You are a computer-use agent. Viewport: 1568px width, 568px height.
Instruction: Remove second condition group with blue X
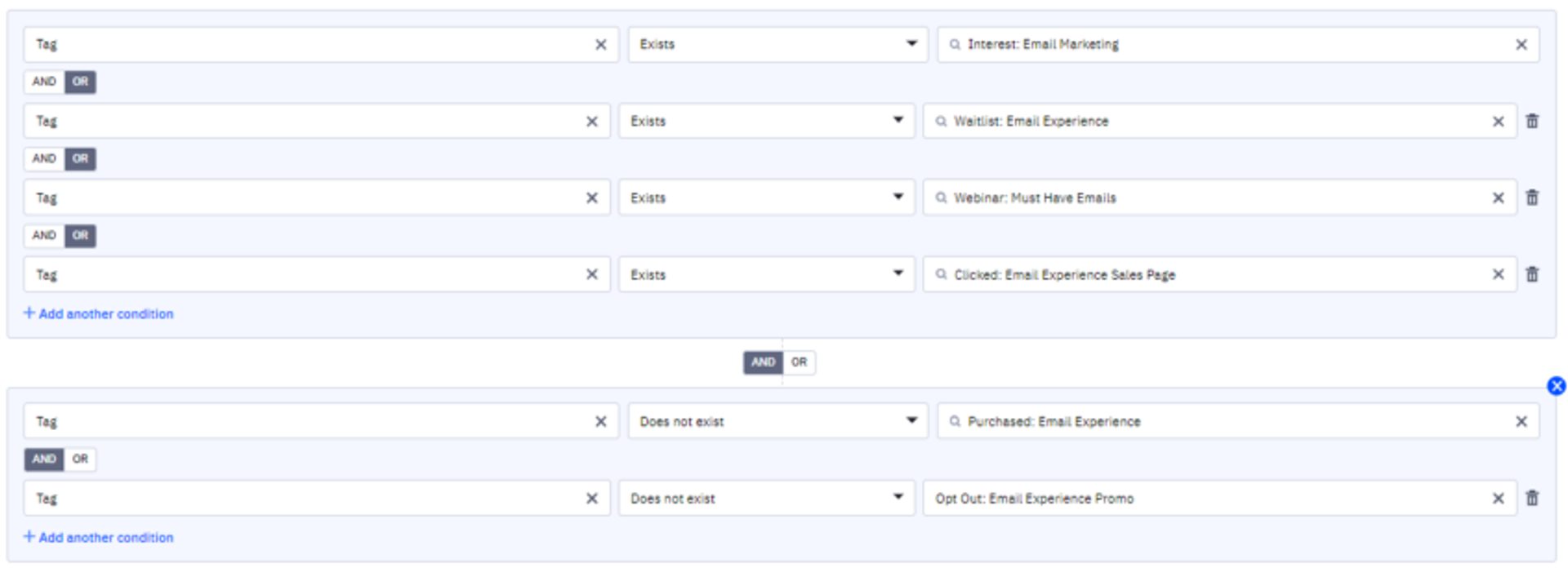point(1556,386)
